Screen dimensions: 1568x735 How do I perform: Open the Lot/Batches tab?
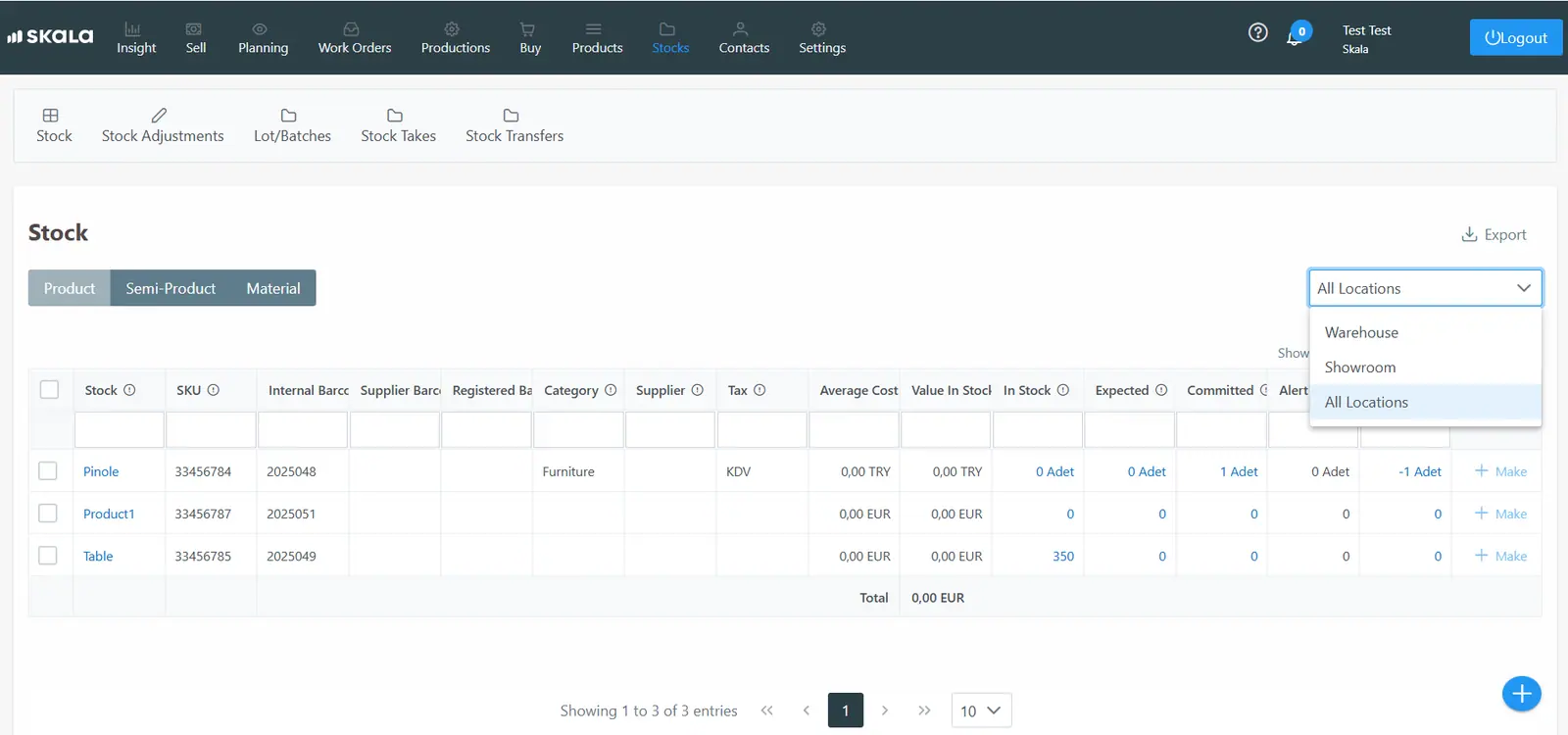292,125
